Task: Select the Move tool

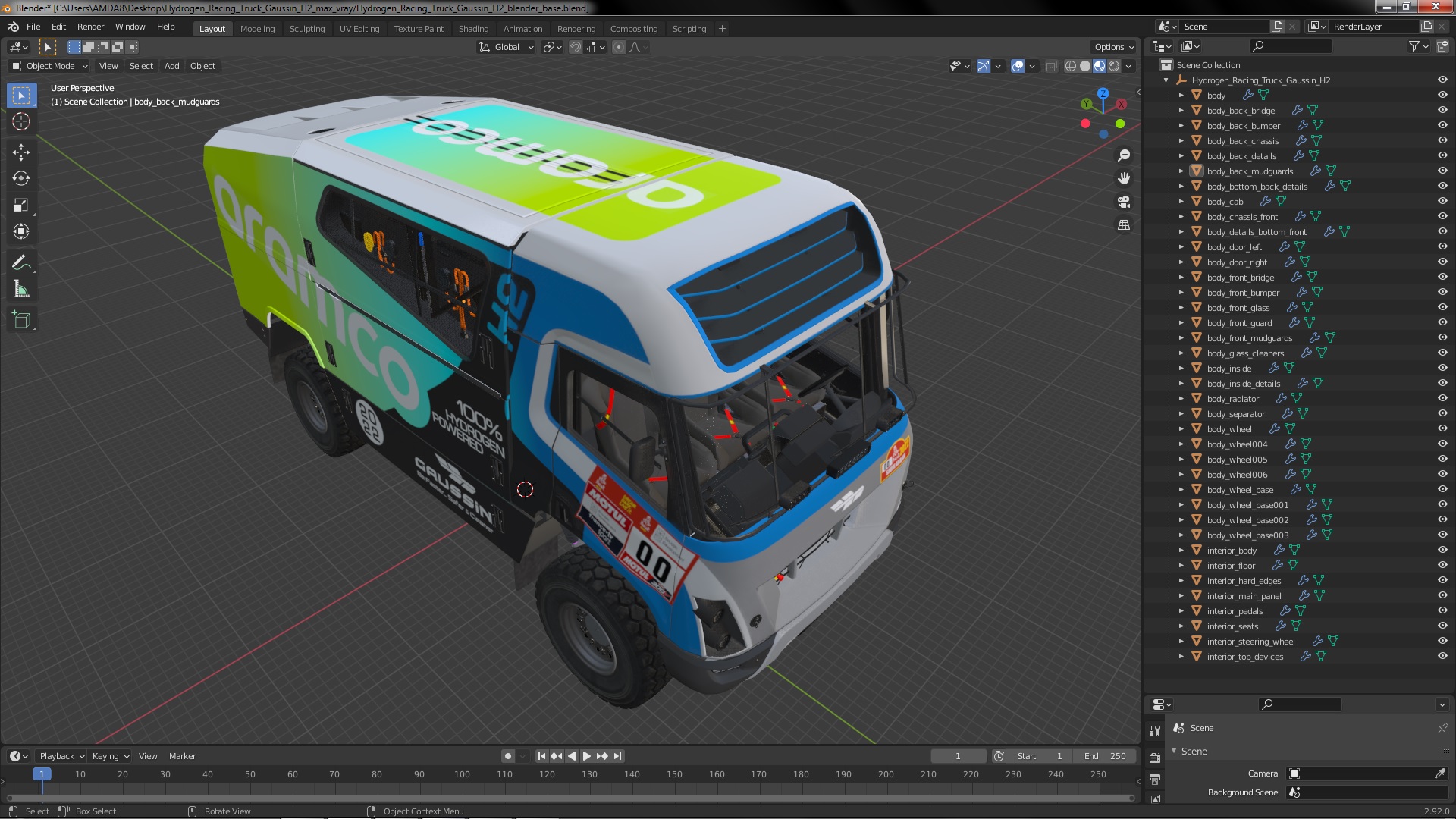Action: (21, 152)
